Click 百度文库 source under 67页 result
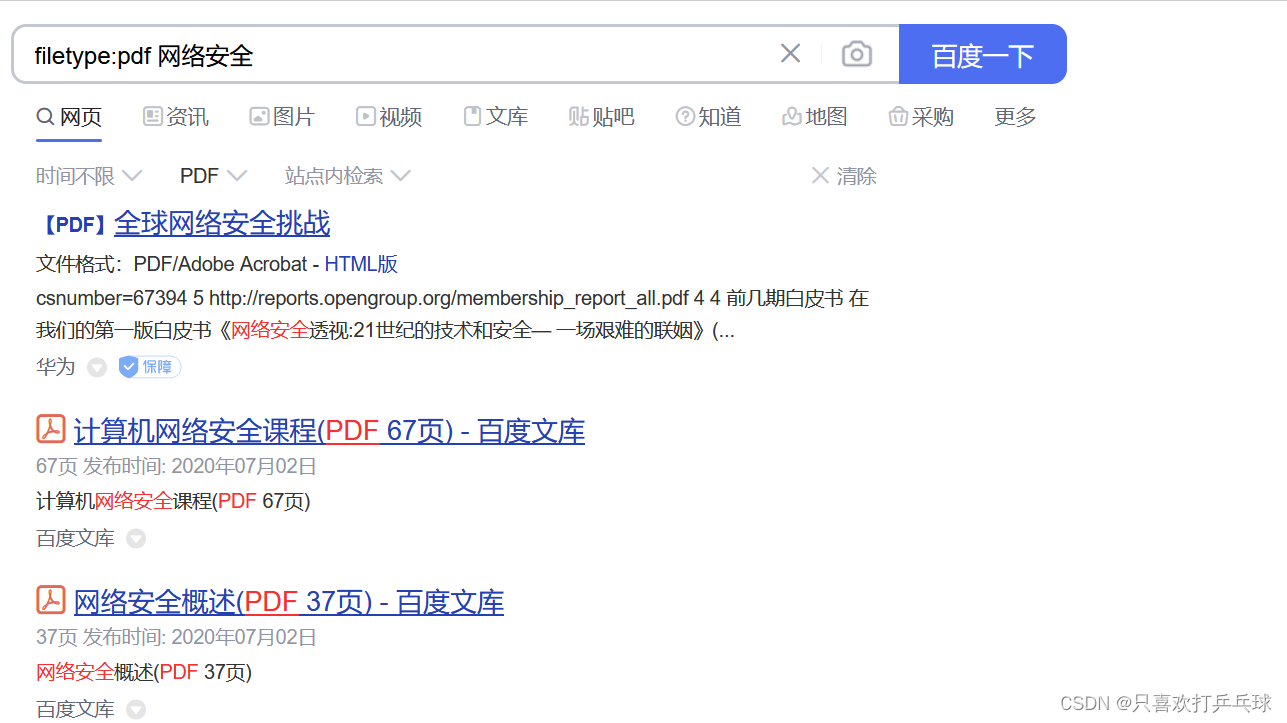1287x723 pixels. pos(76,538)
